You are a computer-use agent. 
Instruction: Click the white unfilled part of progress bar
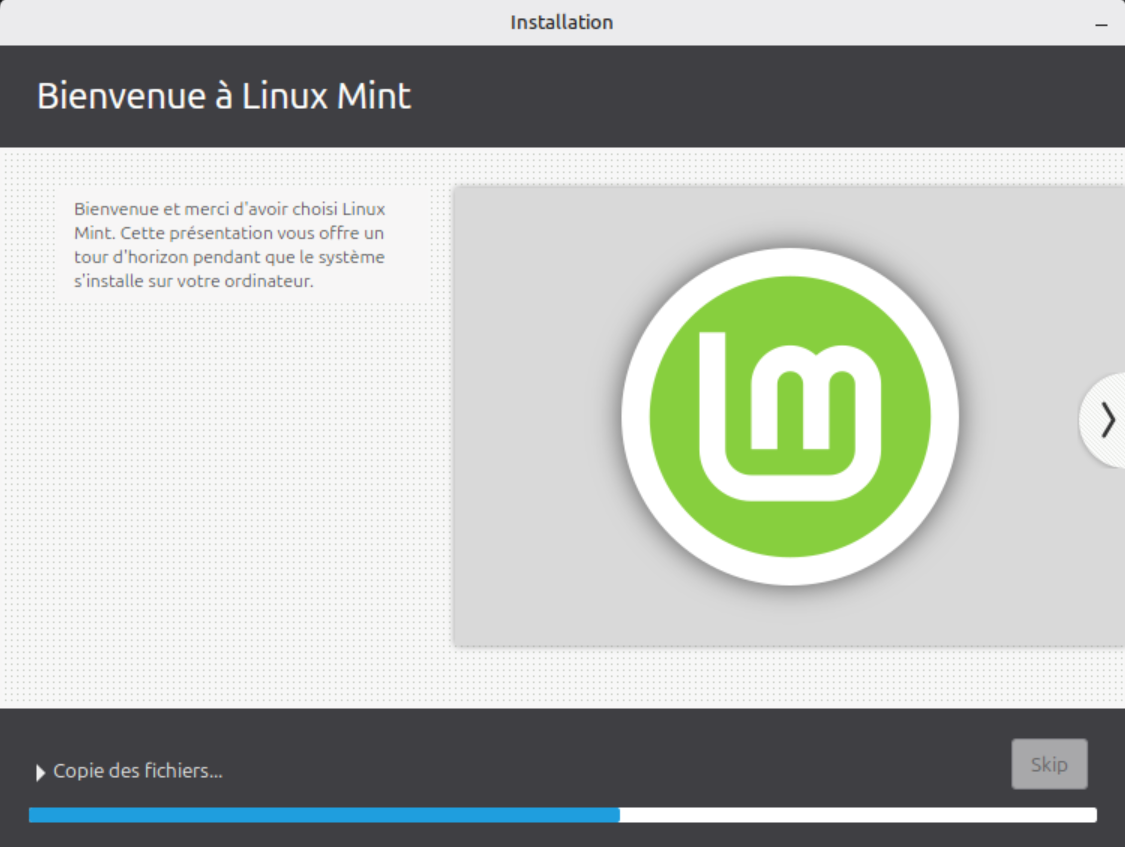click(x=858, y=815)
